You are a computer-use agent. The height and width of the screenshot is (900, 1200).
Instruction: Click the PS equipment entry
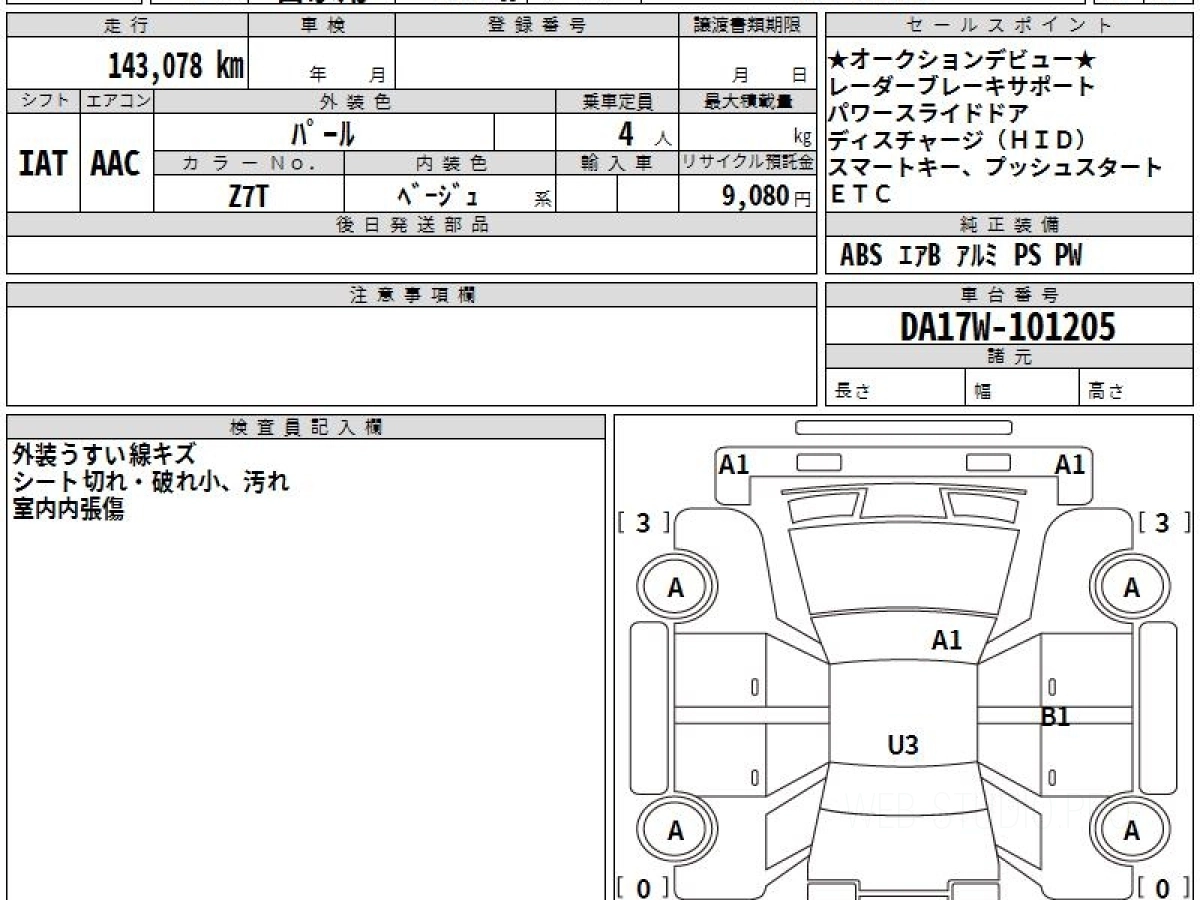[x=1027, y=256]
